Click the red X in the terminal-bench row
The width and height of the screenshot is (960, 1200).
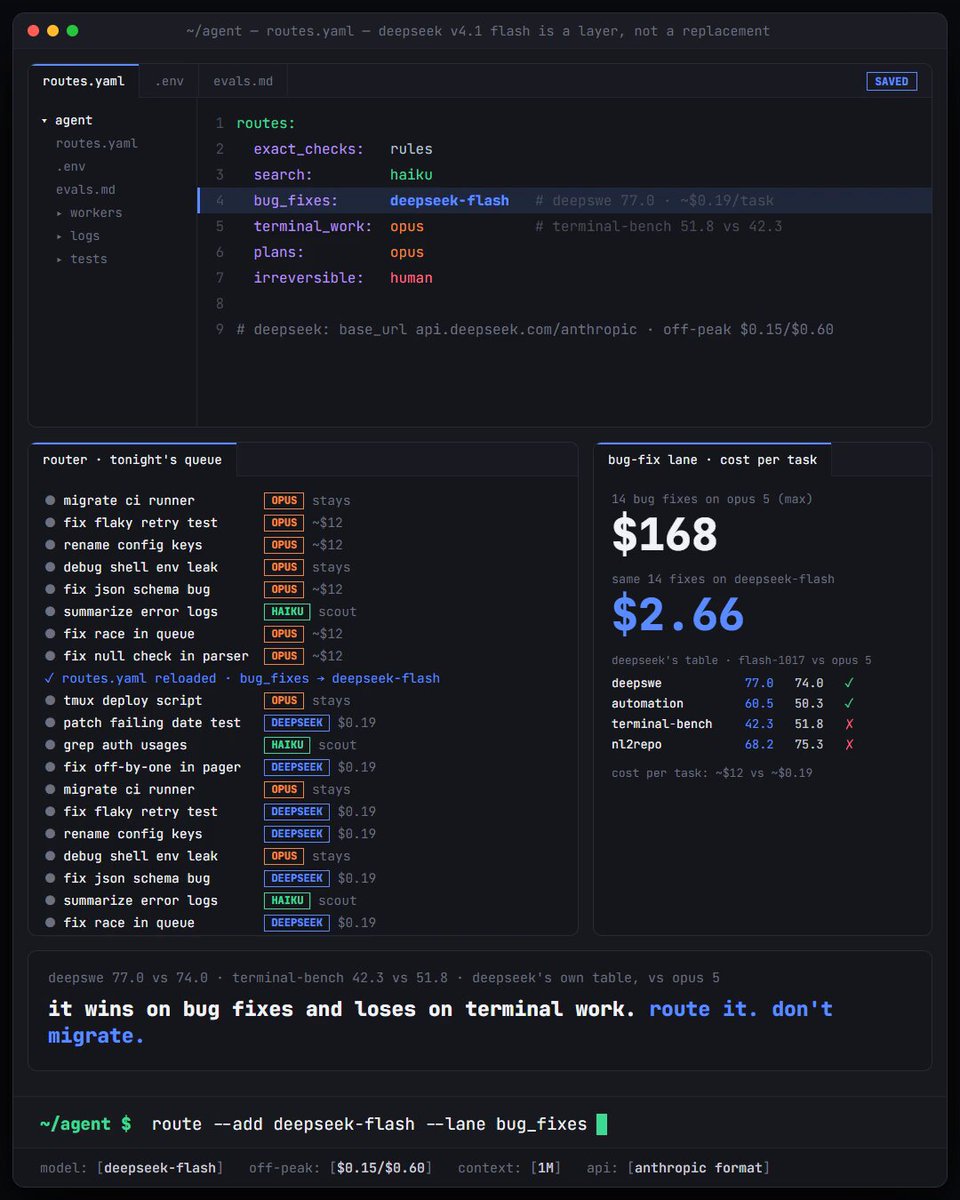click(849, 724)
